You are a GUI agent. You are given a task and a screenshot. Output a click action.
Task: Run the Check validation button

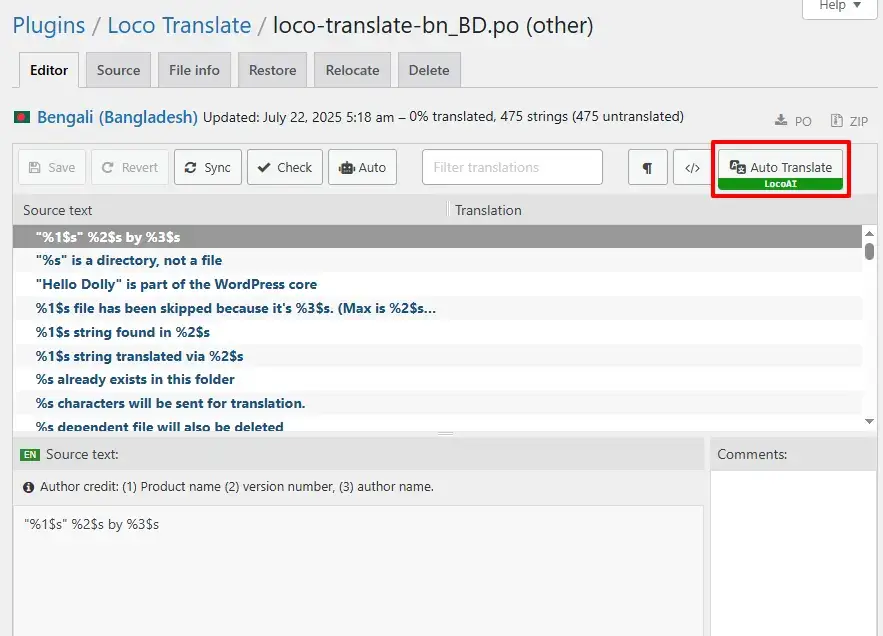(284, 167)
